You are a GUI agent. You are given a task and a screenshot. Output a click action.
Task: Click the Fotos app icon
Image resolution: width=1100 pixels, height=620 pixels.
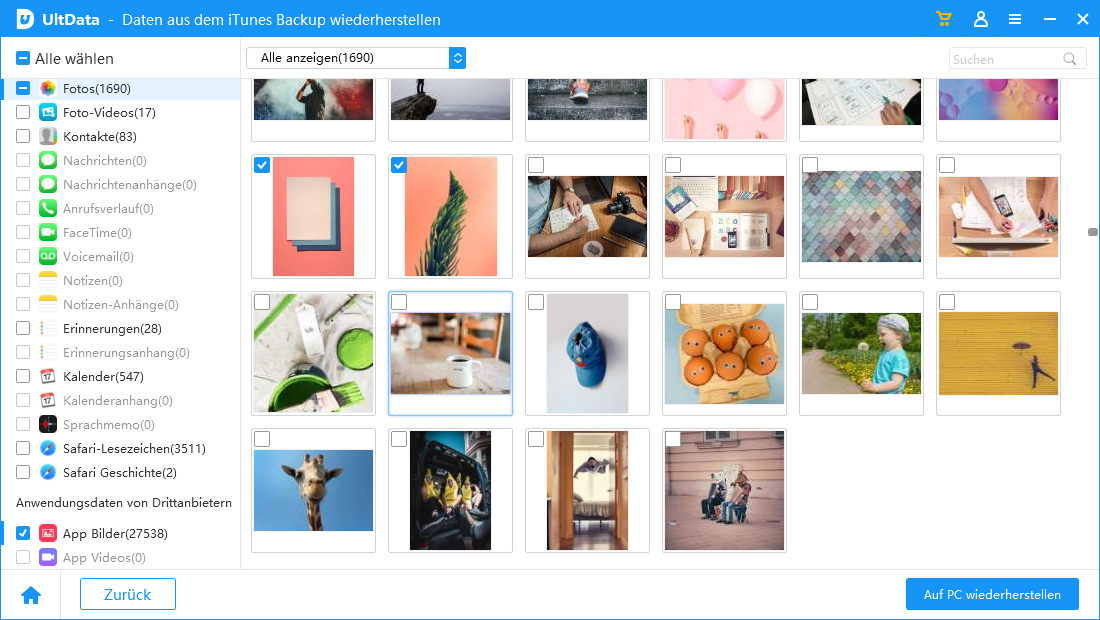tap(48, 88)
